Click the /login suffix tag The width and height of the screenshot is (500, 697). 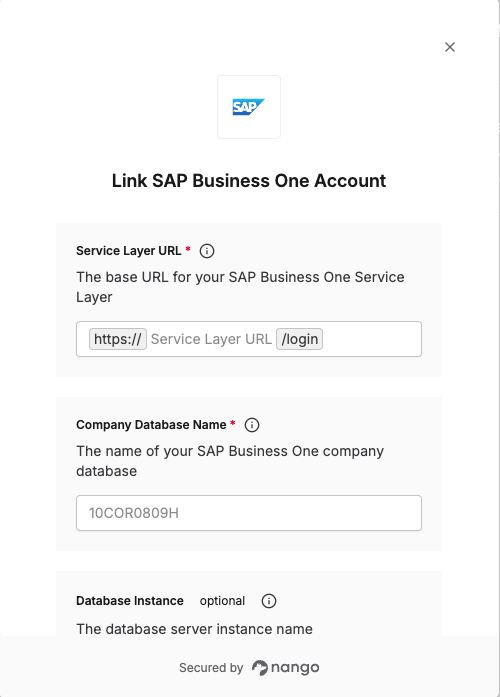[300, 339]
